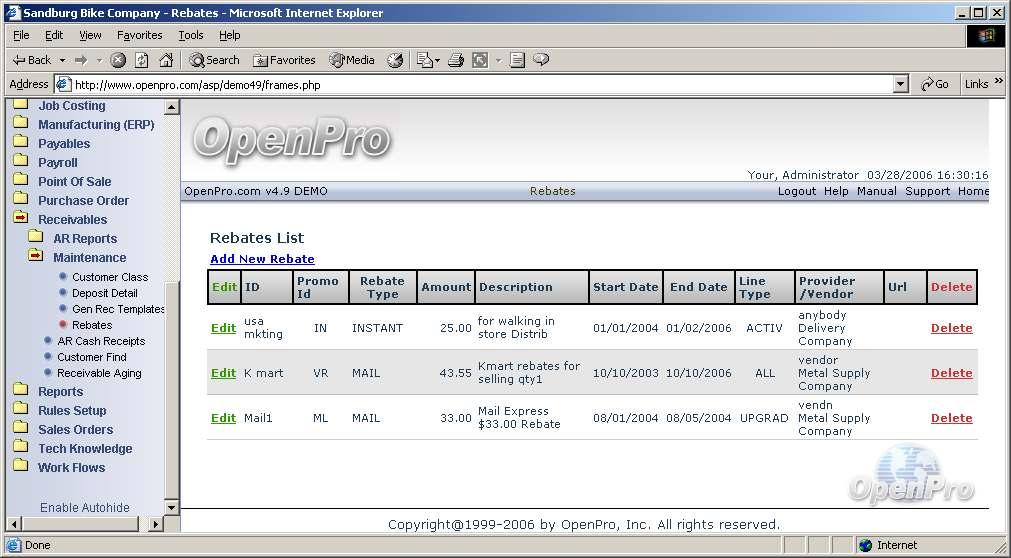Collapse the Receivables tree folder
The width and height of the screenshot is (1011, 558).
pos(20,219)
